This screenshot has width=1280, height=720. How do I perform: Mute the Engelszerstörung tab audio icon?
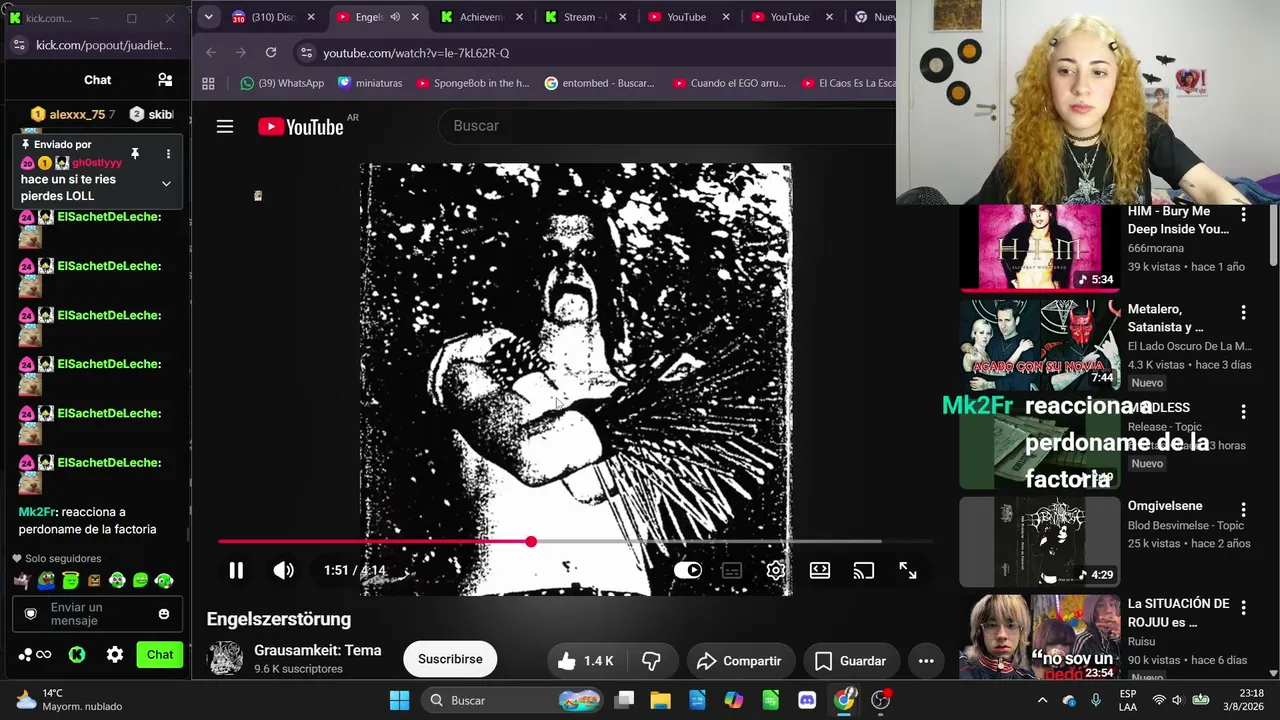point(395,17)
